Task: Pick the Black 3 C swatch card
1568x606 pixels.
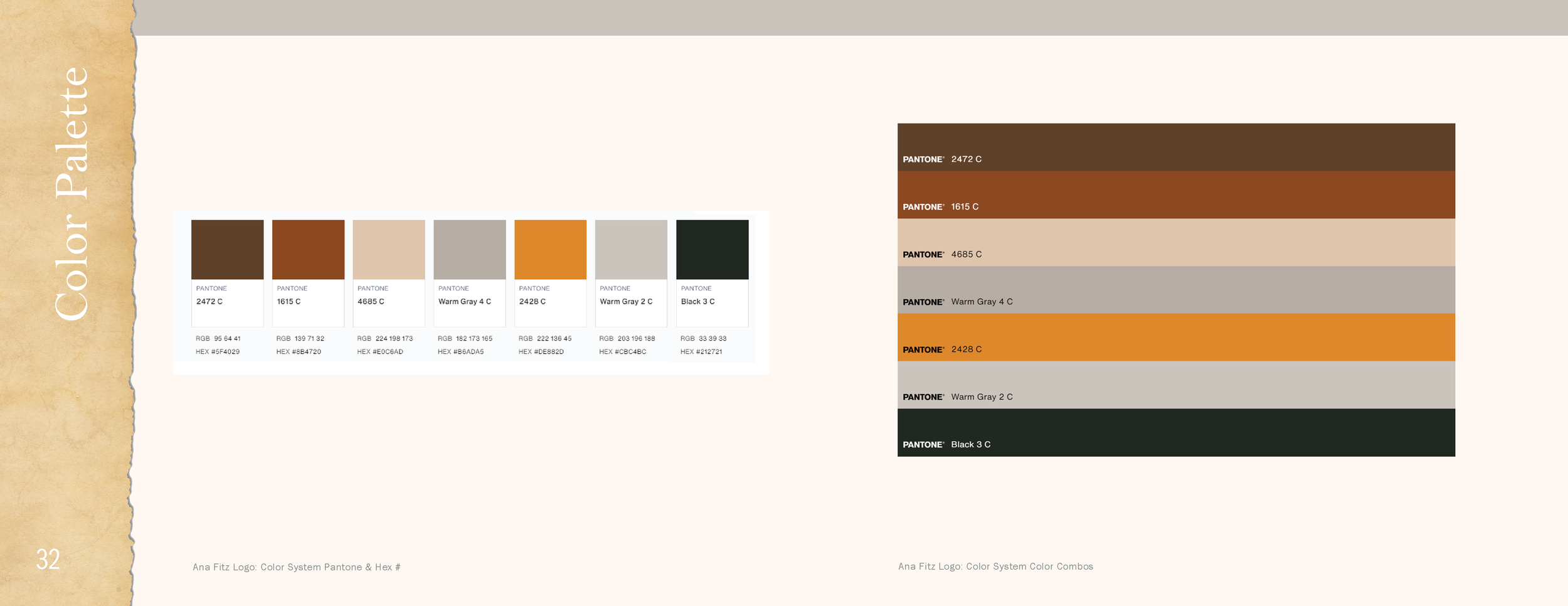Action: tap(712, 273)
